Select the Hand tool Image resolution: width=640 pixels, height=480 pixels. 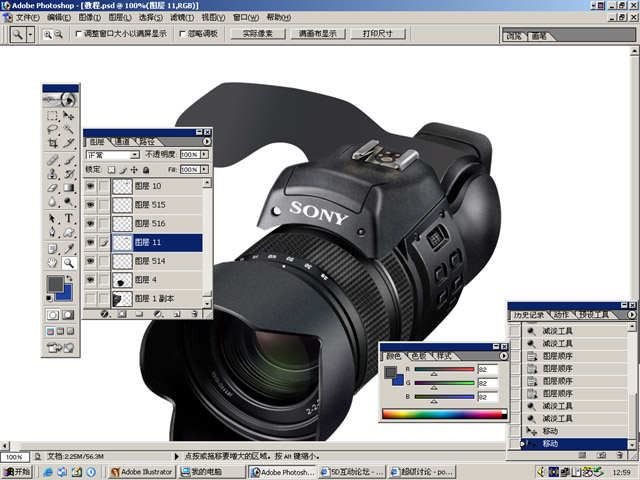pos(52,263)
